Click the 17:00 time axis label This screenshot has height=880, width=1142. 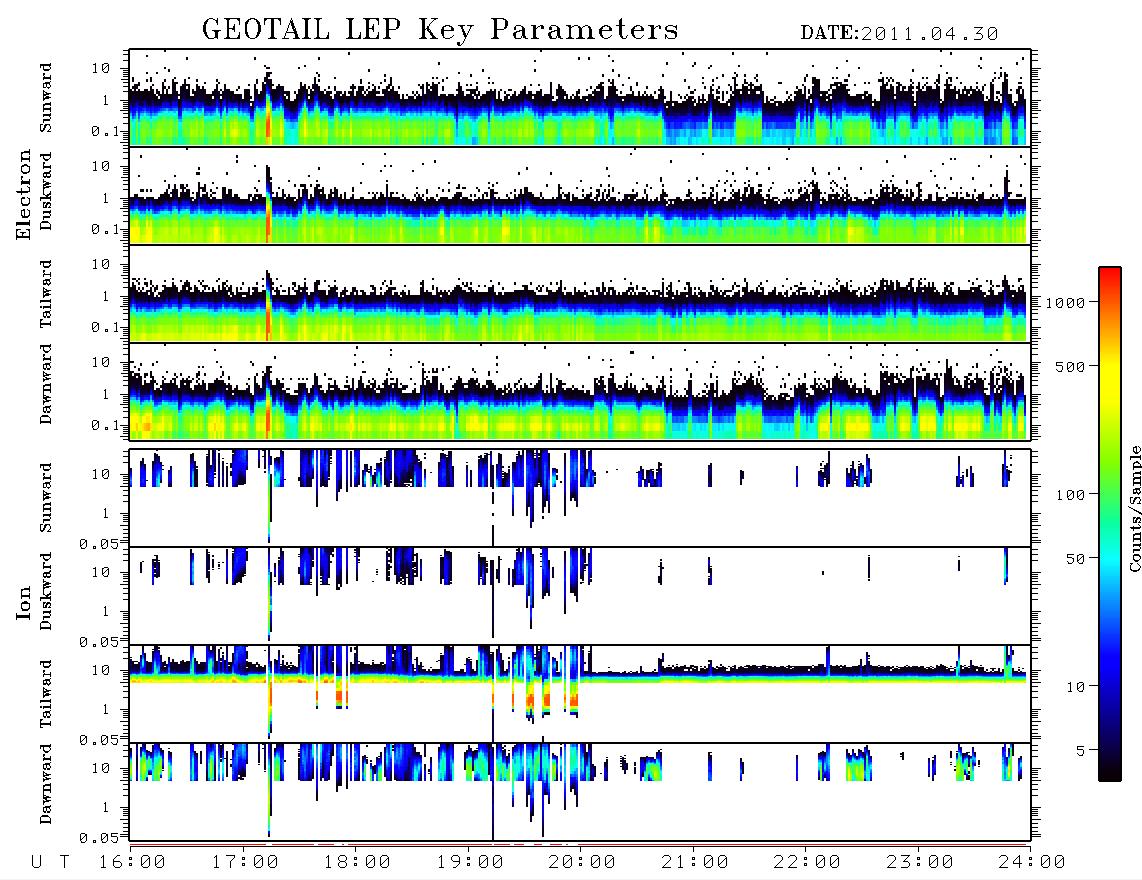[x=245, y=862]
